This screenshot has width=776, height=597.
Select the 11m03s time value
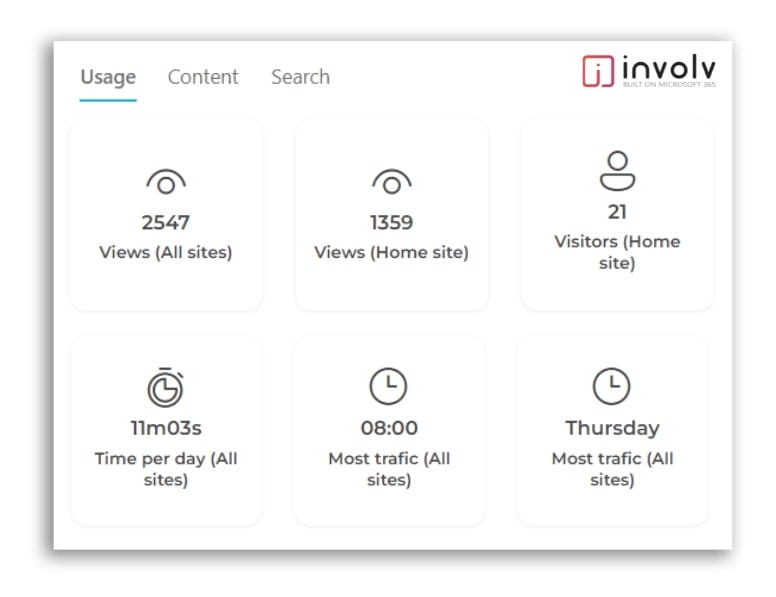[x=166, y=428]
